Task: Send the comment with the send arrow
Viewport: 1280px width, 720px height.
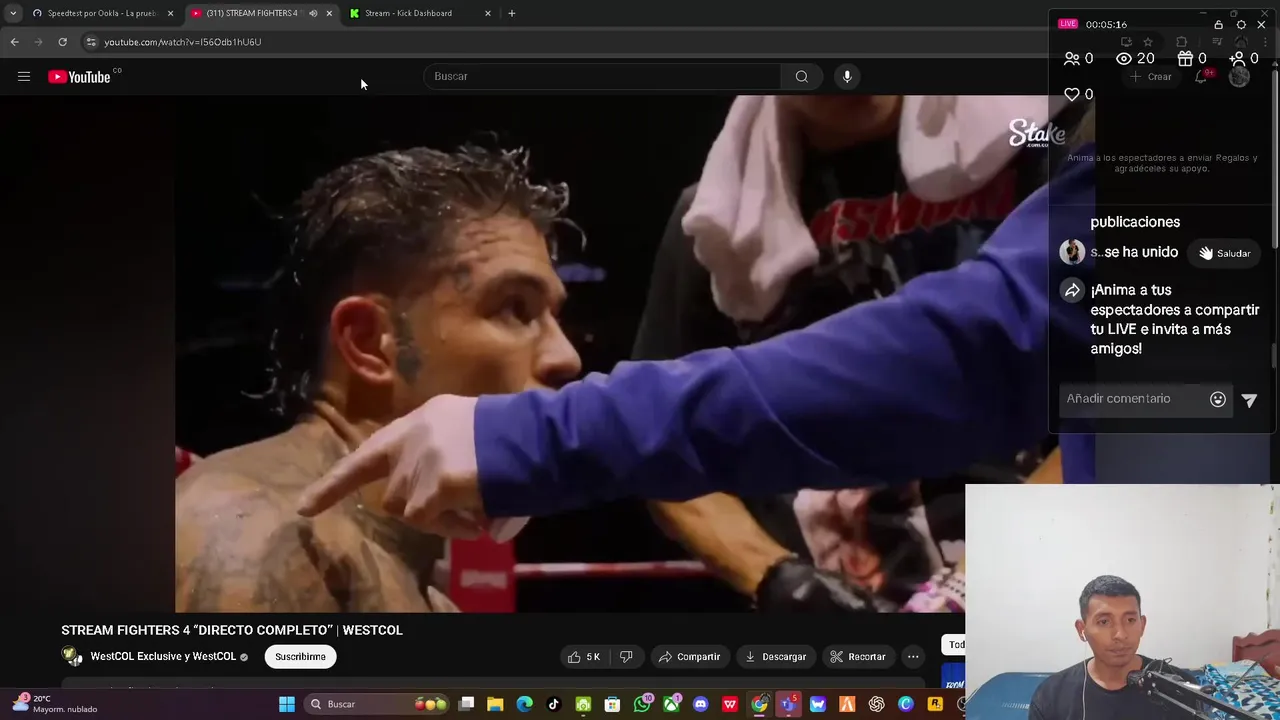Action: click(1249, 400)
